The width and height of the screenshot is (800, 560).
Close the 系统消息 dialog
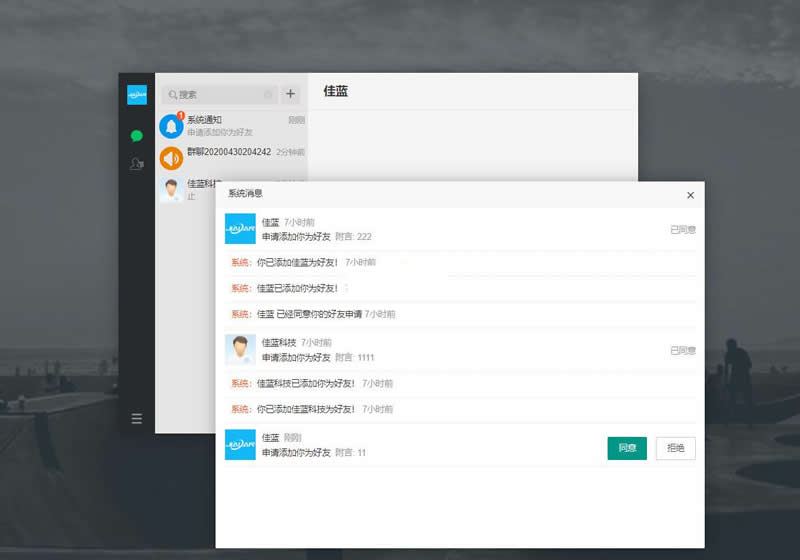point(690,196)
